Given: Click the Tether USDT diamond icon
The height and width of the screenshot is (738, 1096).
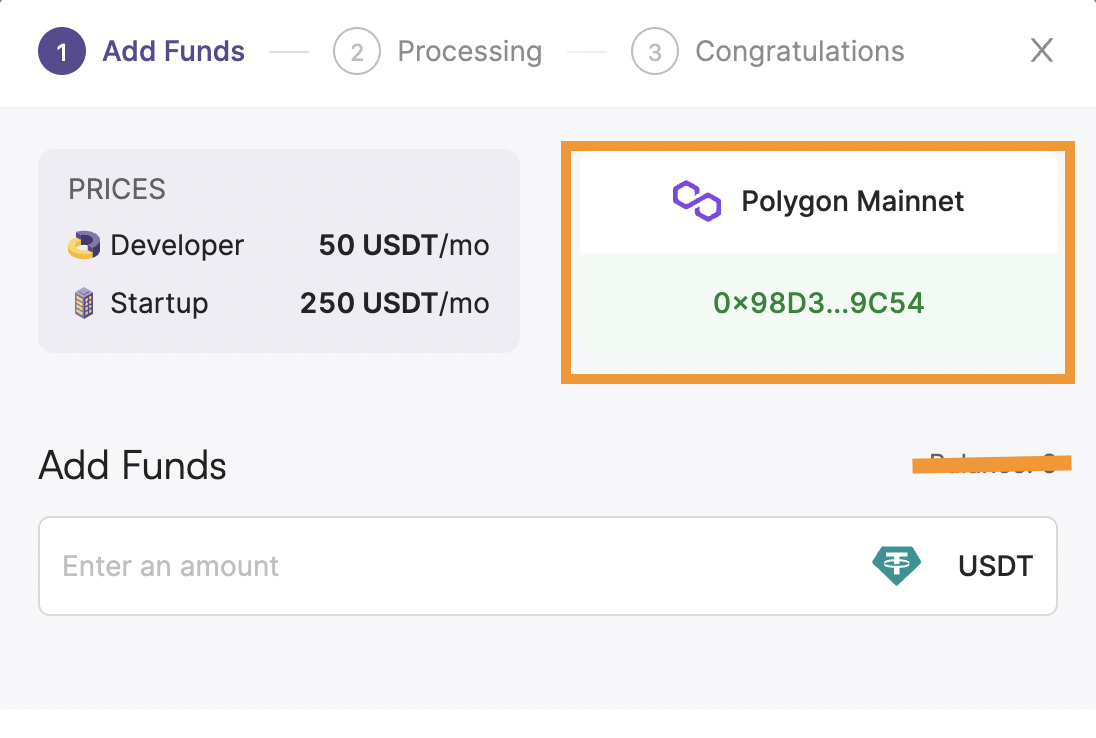Looking at the screenshot, I should [896, 565].
